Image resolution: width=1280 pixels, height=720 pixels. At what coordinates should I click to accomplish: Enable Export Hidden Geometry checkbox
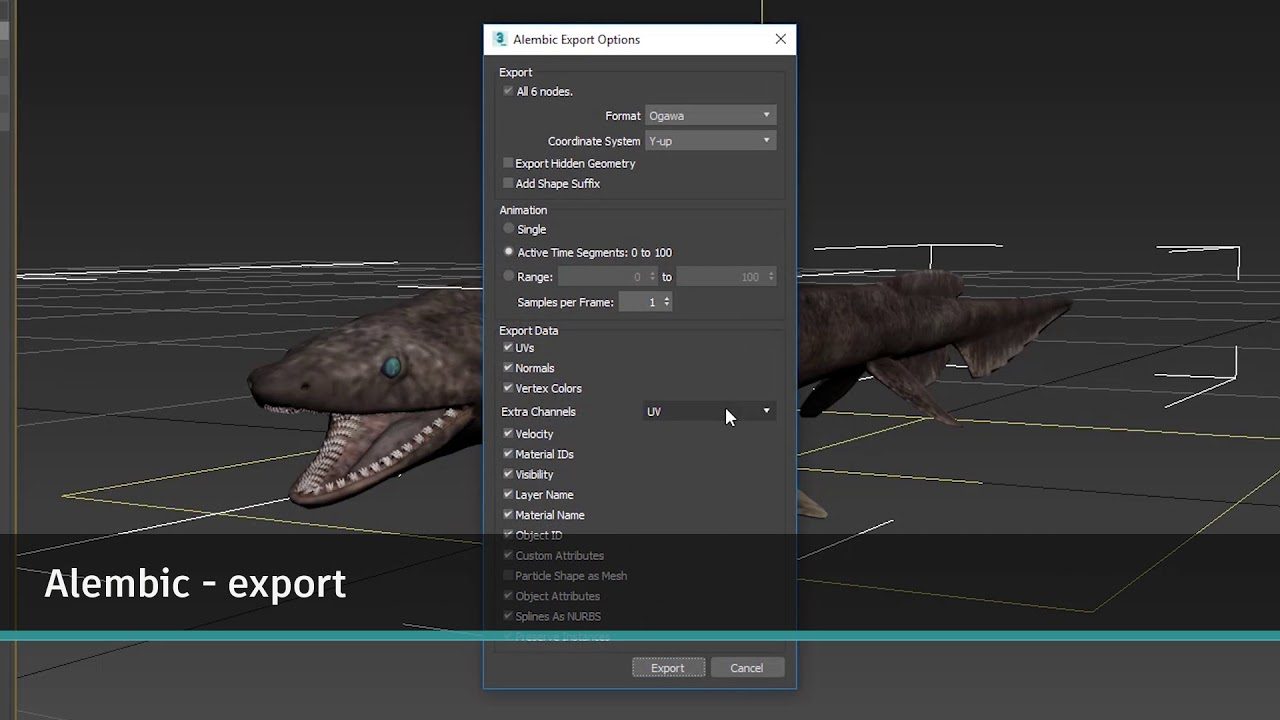coord(508,163)
